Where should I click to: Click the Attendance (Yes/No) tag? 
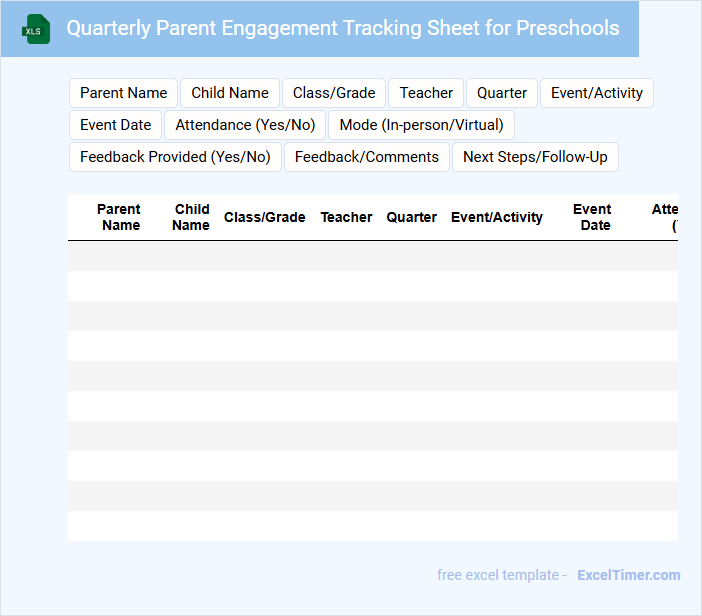click(x=245, y=125)
